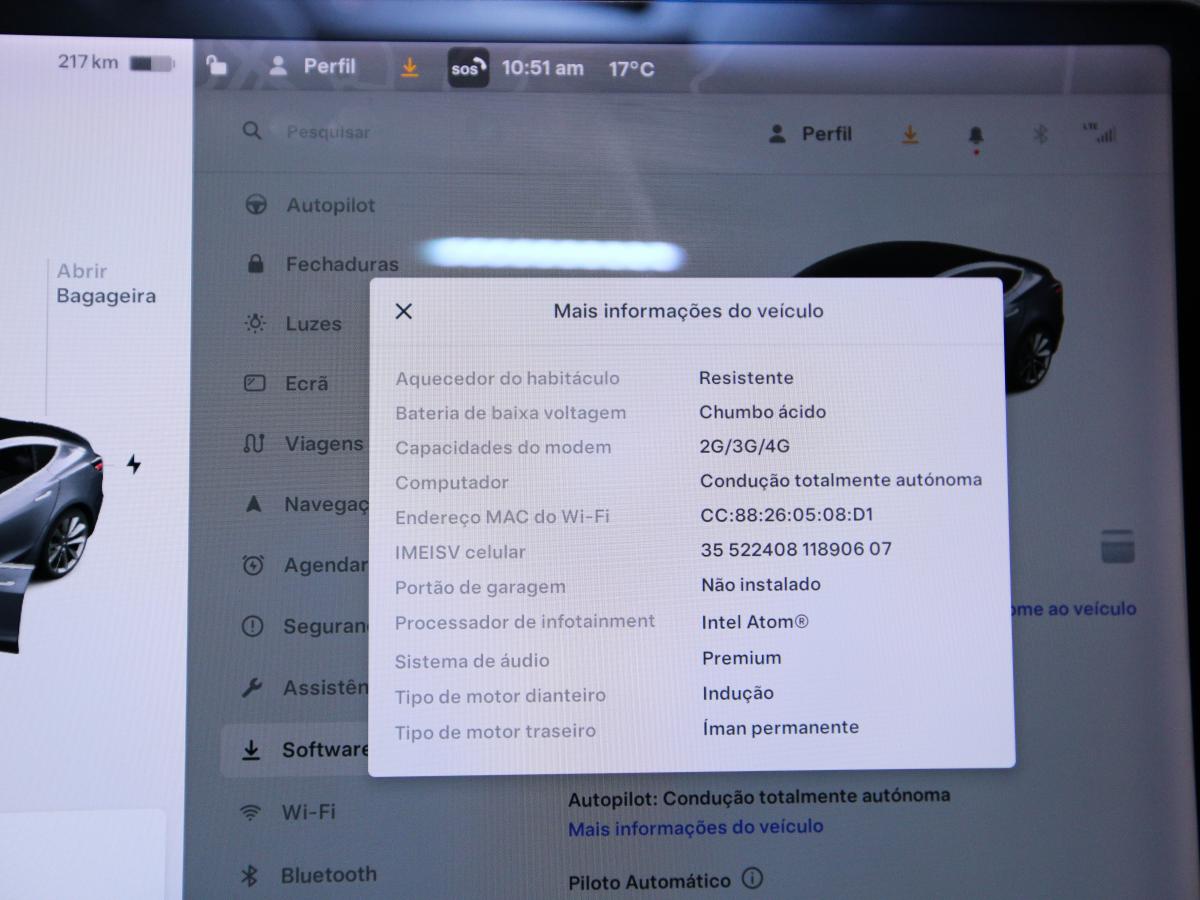Click the Computador row's value in the dialog
This screenshot has width=1200, height=900.
point(841,481)
